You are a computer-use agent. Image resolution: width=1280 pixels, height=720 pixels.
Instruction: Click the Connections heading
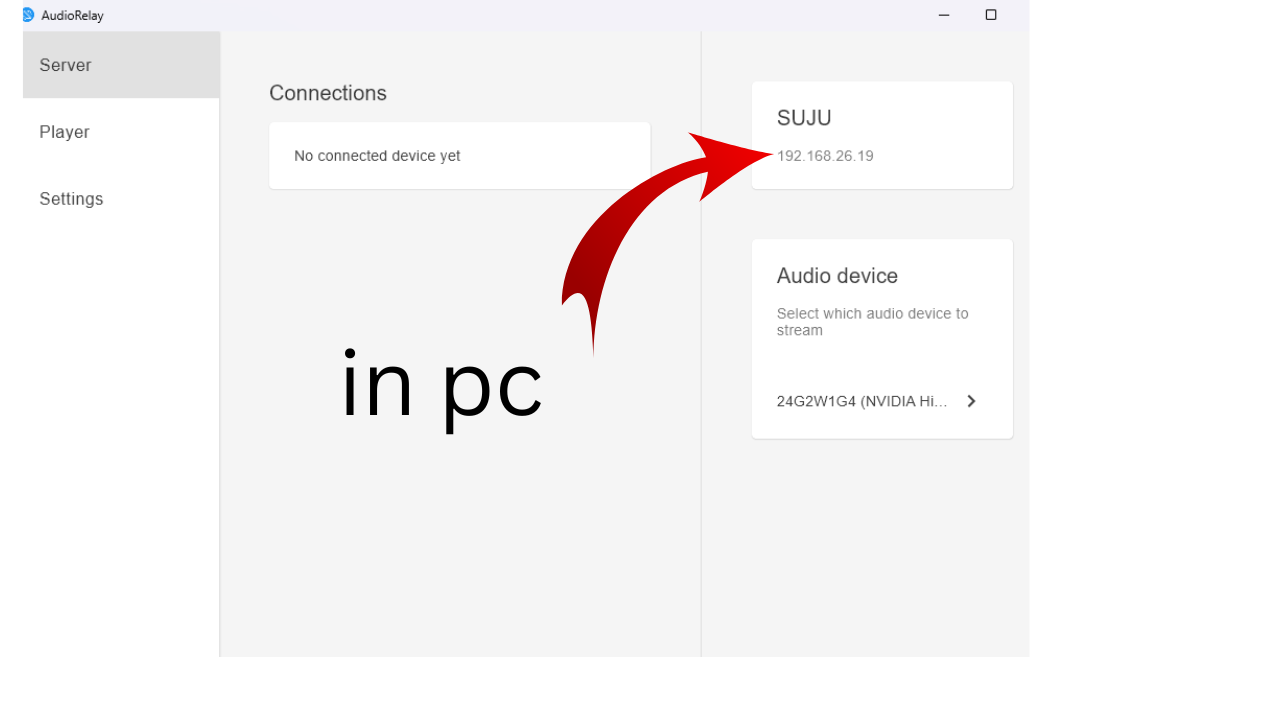click(x=328, y=92)
